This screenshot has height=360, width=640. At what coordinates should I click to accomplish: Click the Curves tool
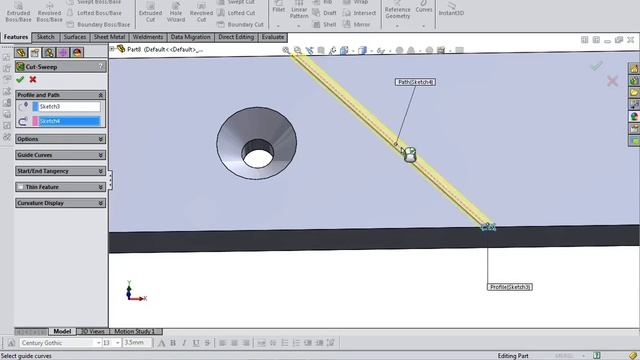click(x=424, y=7)
